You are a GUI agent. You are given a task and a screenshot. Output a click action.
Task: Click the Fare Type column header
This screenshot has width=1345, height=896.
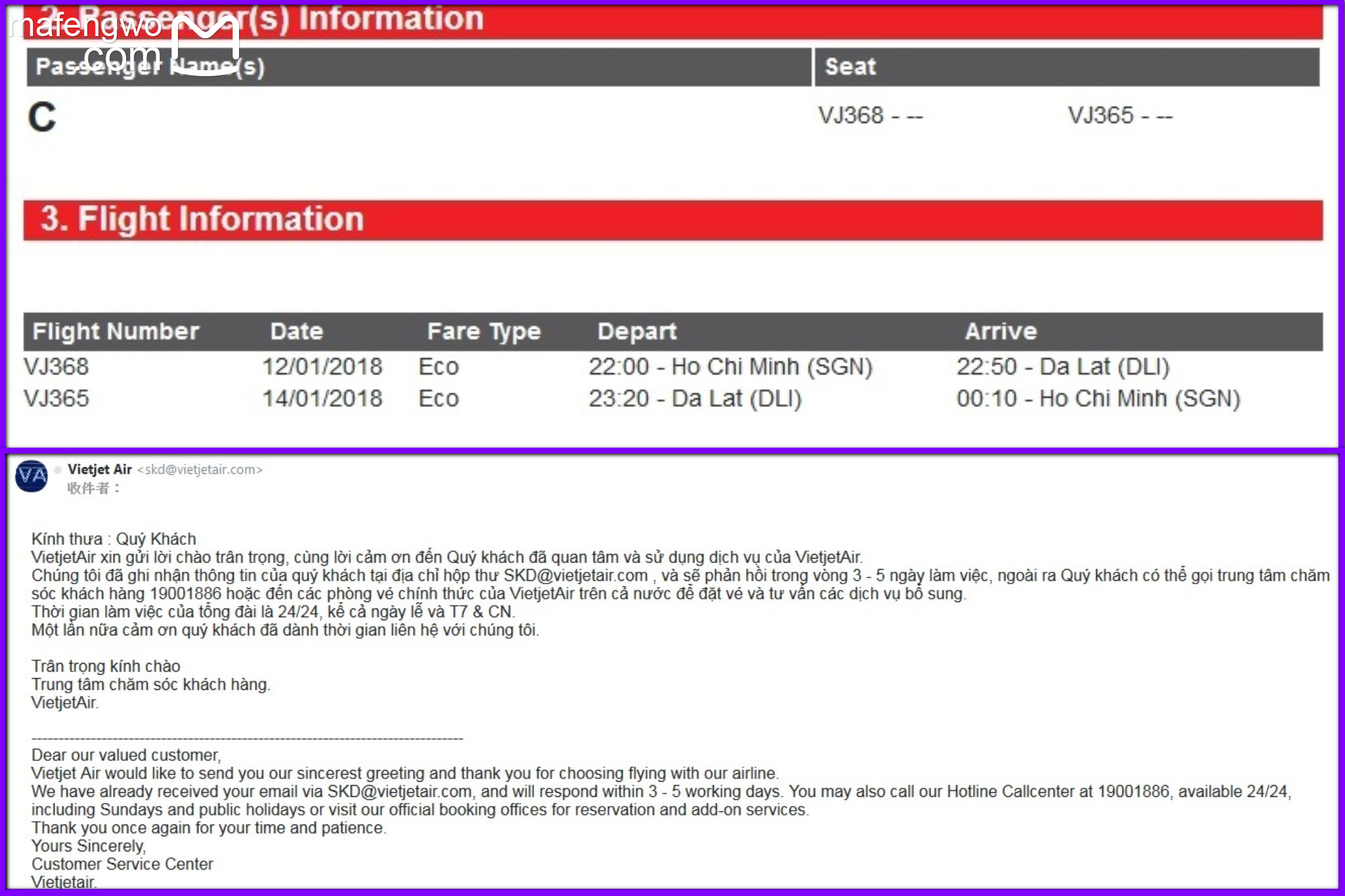tap(484, 332)
